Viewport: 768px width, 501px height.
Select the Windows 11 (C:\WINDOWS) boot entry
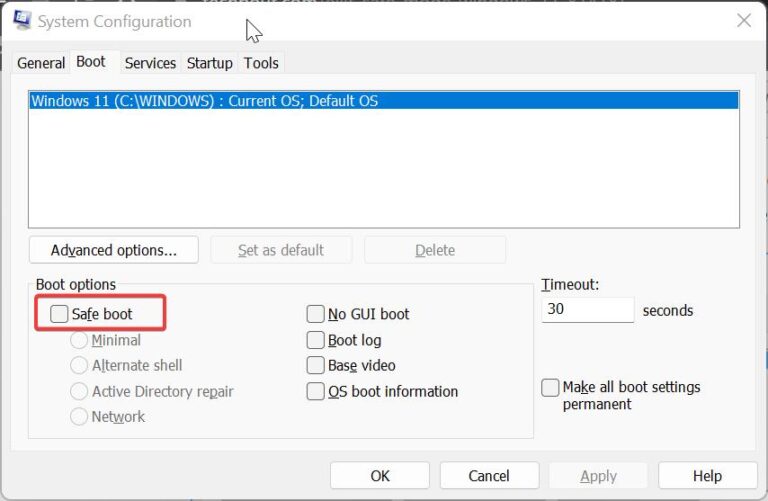pos(384,101)
